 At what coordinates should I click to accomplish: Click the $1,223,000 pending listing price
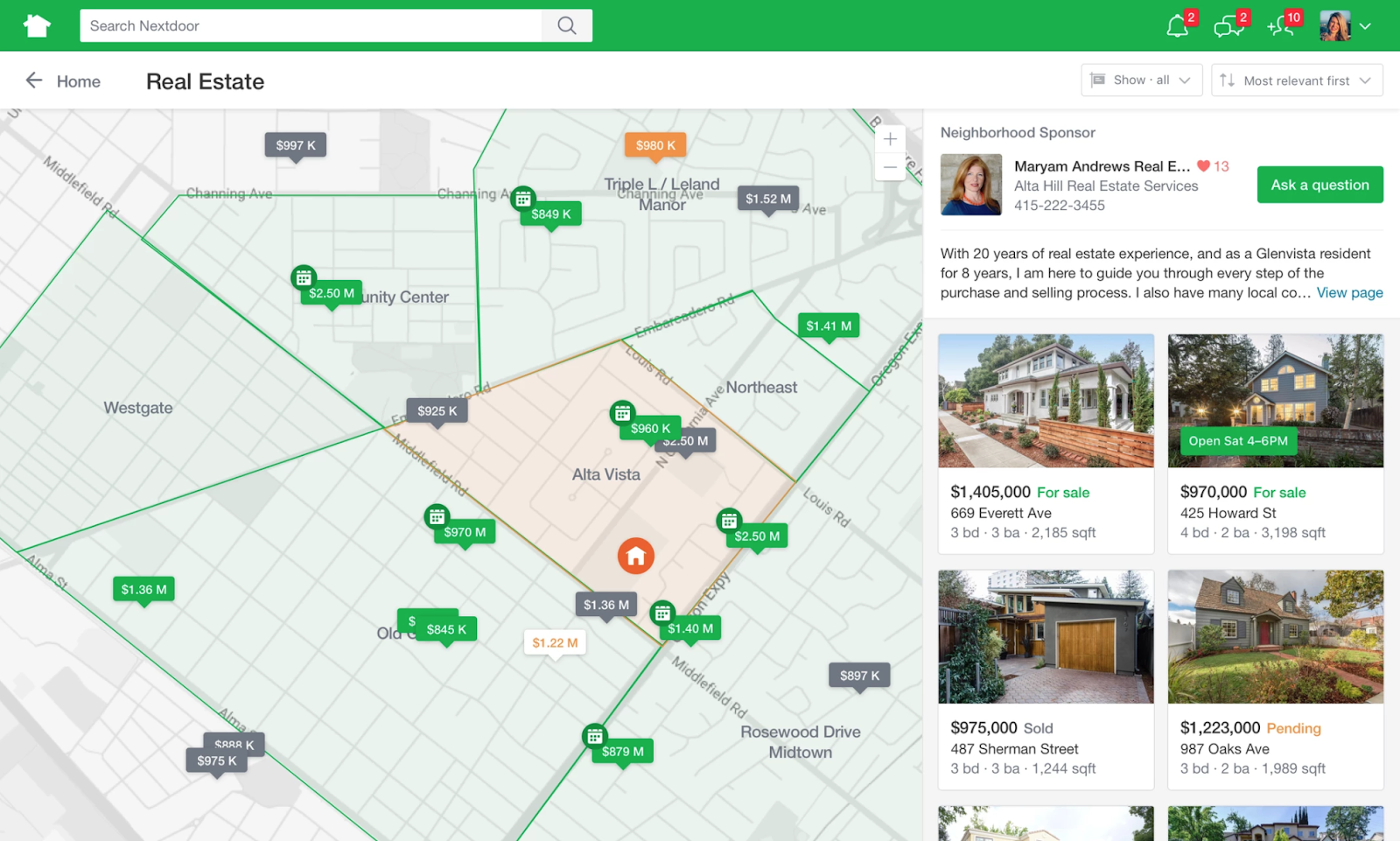click(1221, 727)
